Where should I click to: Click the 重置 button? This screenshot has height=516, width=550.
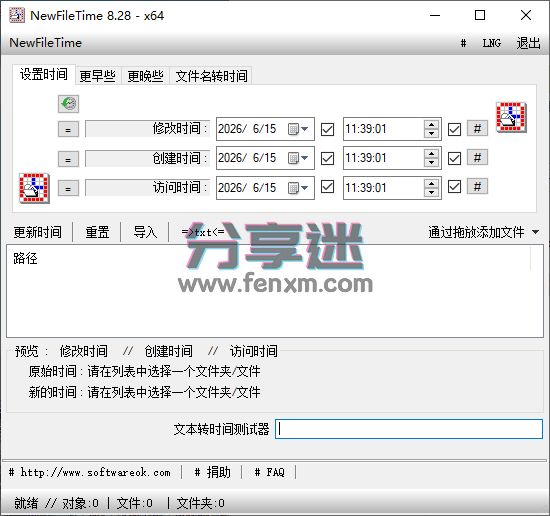97,232
